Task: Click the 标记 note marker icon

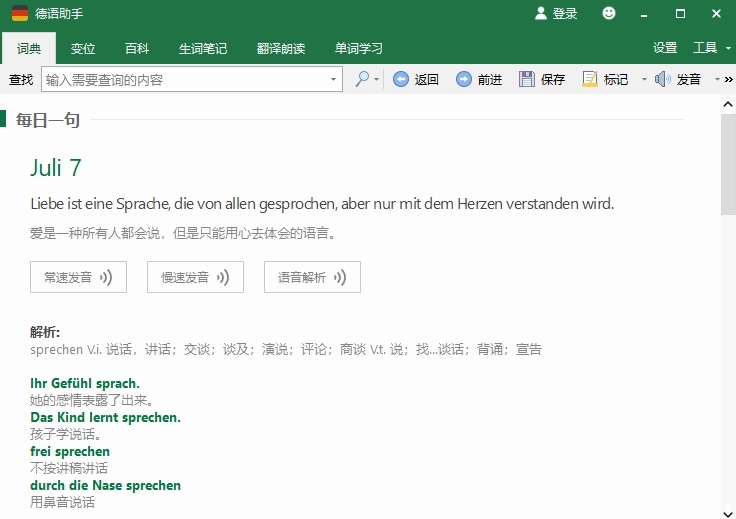Action: point(590,79)
